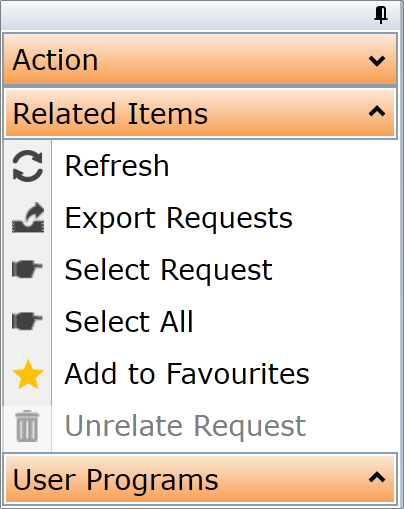Expand the Action section chevron
Screen dimensions: 404x509
click(x=377, y=61)
